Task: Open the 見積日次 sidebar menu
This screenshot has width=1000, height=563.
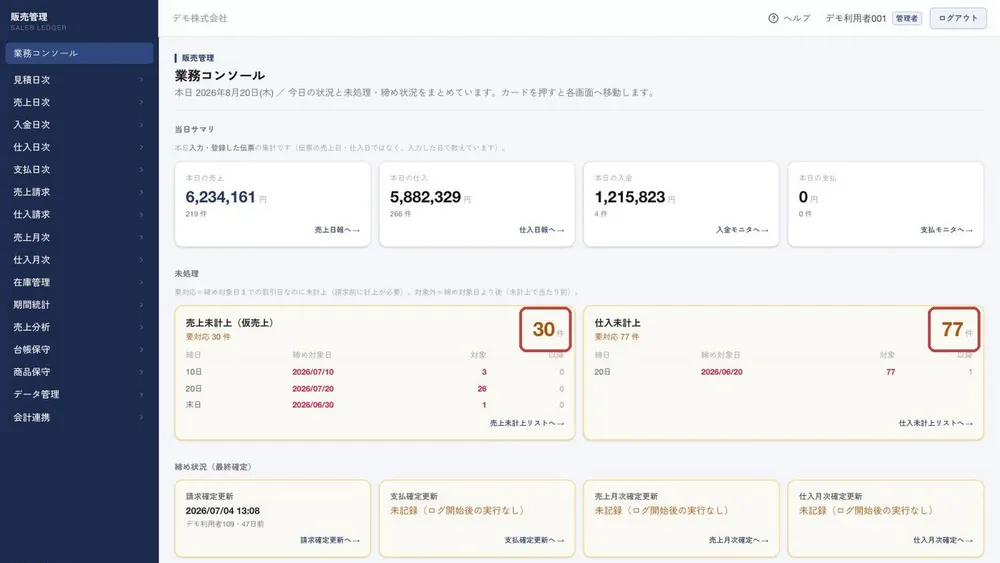Action: (79, 80)
